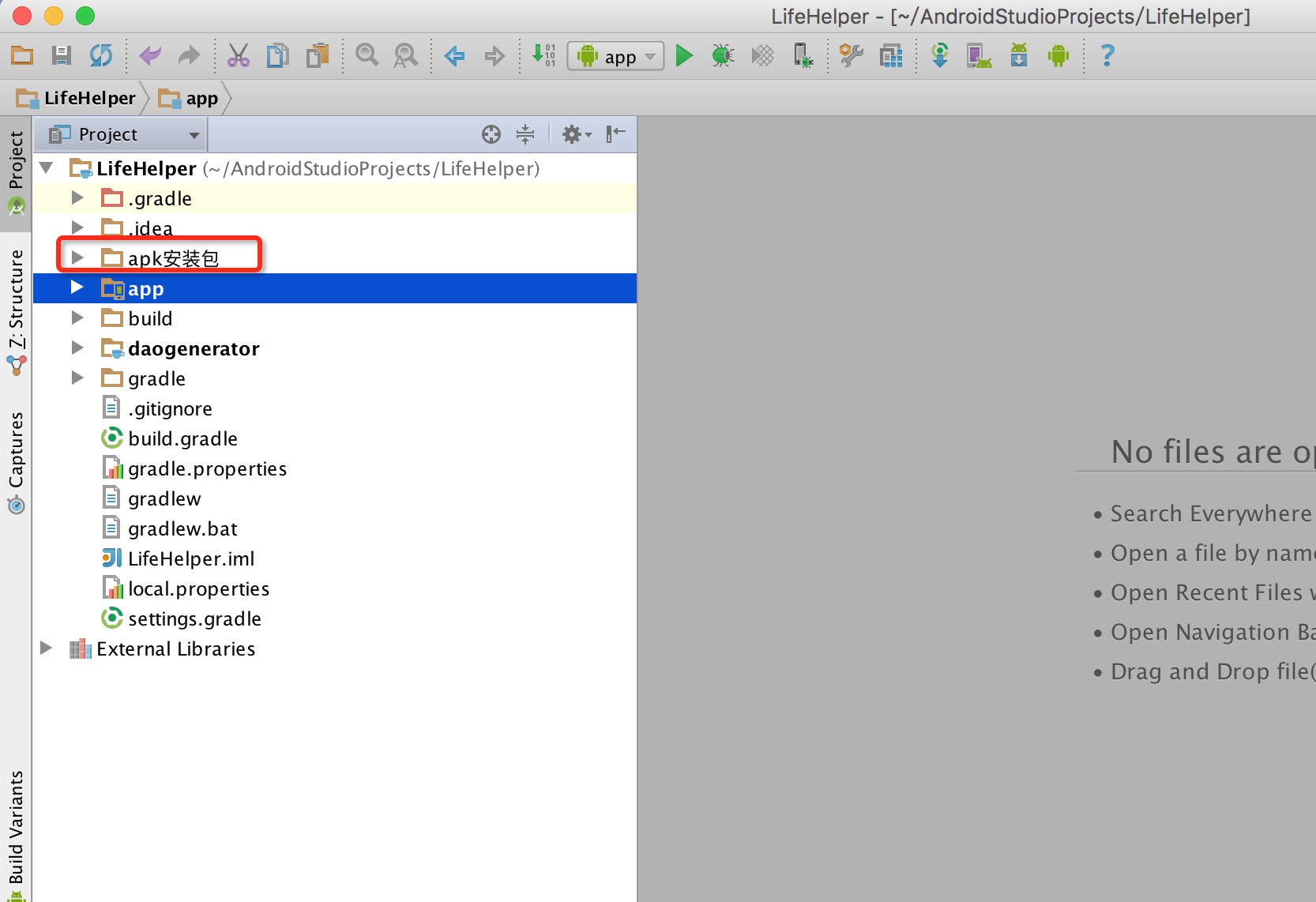Select the build.gradle file

tap(335, 438)
